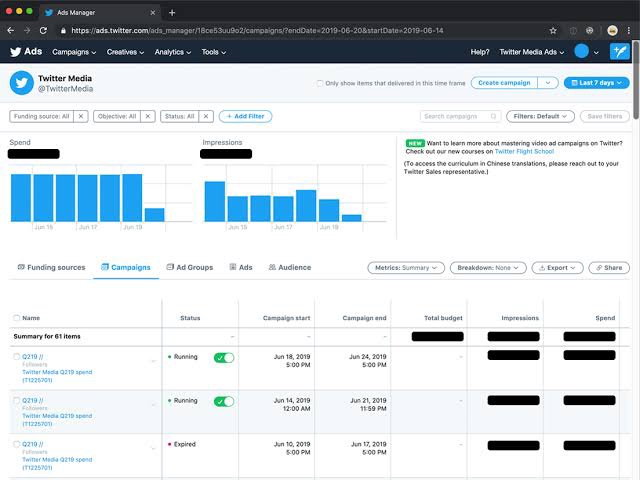This screenshot has height=480, width=640.
Task: Go back with browser back arrow
Action: pyautogui.click(x=11, y=31)
